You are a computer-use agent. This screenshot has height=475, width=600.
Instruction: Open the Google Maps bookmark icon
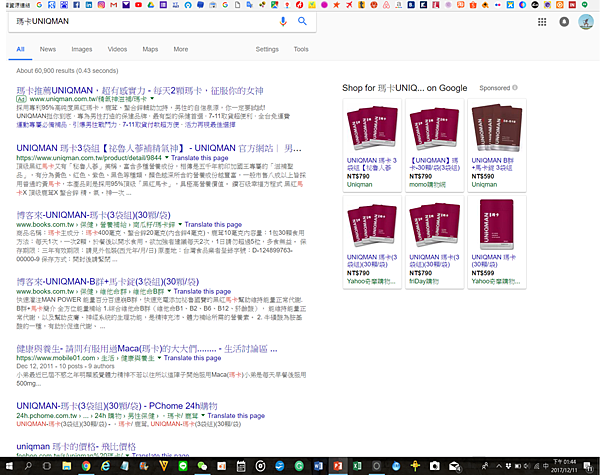(x=274, y=5)
